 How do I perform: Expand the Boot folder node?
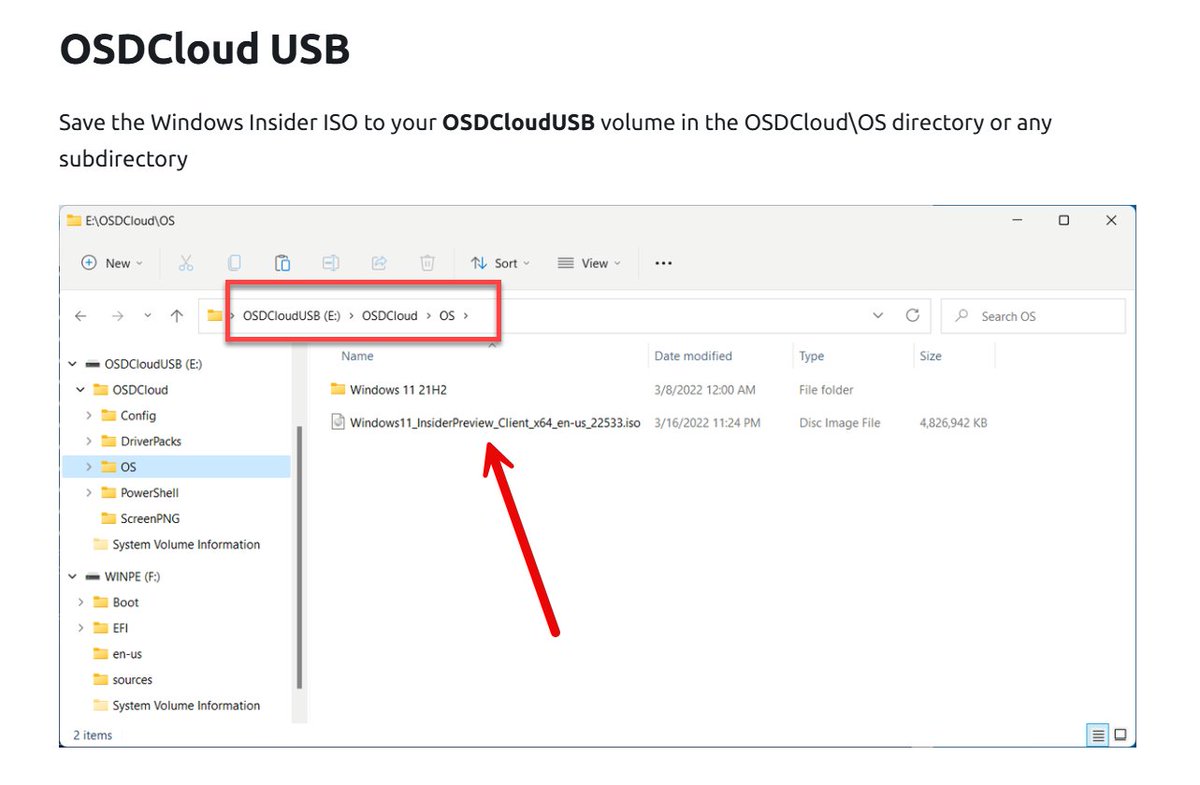pos(81,603)
